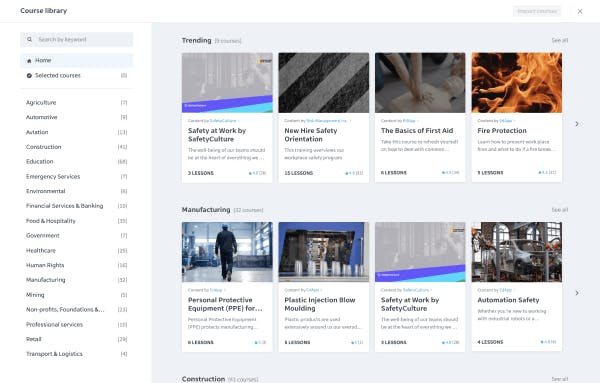Image resolution: width=600 pixels, height=383 pixels.
Task: Click the Fire Protection rating star
Action: click(x=540, y=173)
